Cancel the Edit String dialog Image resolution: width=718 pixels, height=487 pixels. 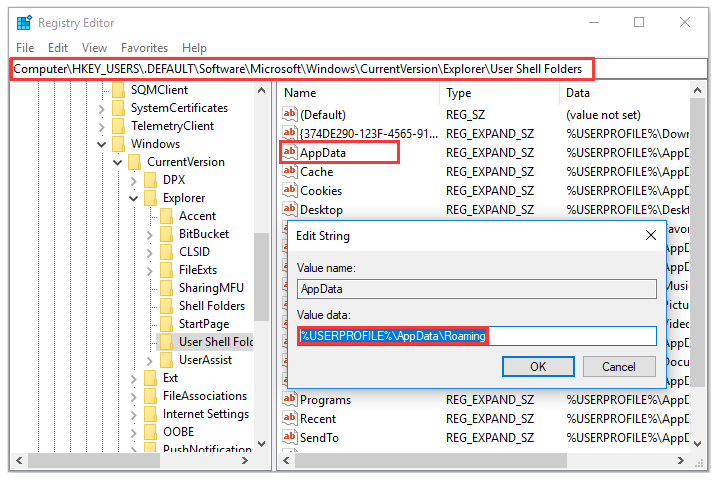[x=619, y=367]
